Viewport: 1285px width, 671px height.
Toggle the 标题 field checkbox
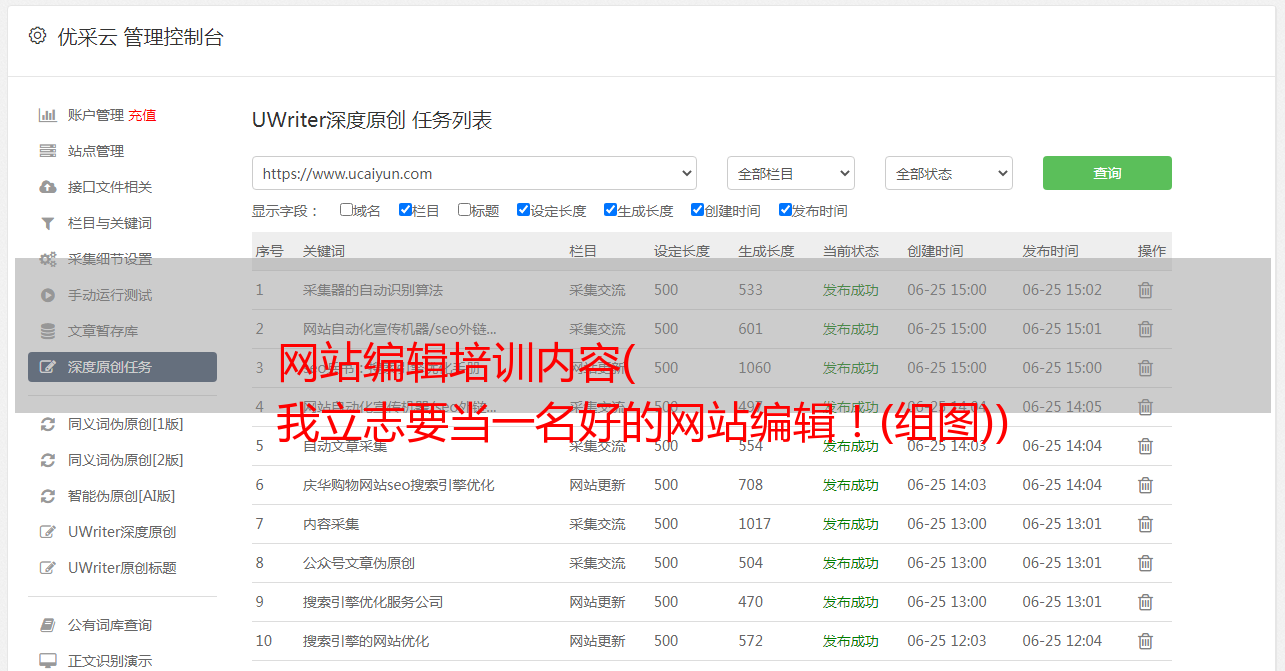(x=464, y=210)
